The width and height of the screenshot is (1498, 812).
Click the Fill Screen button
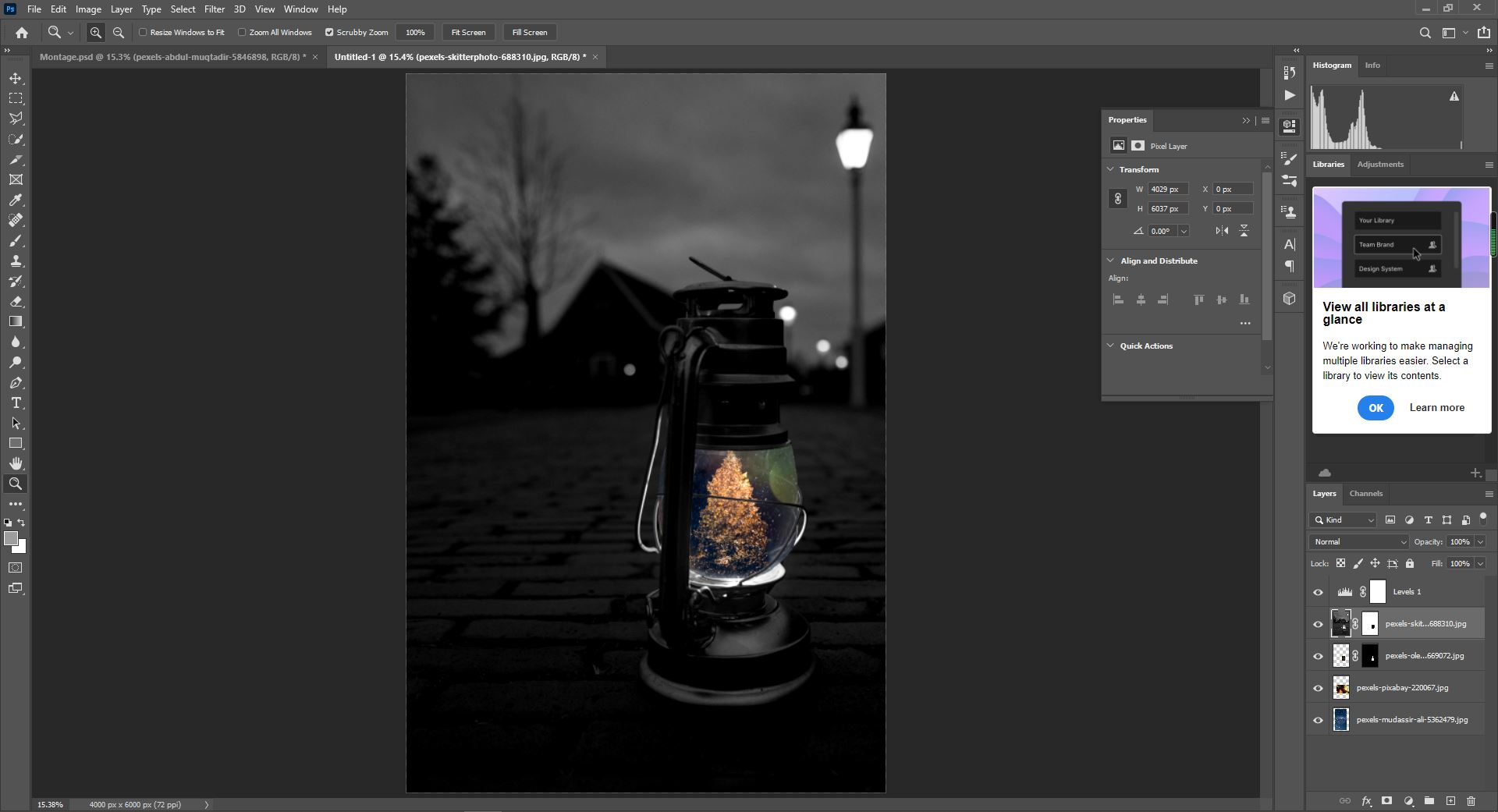click(x=529, y=33)
